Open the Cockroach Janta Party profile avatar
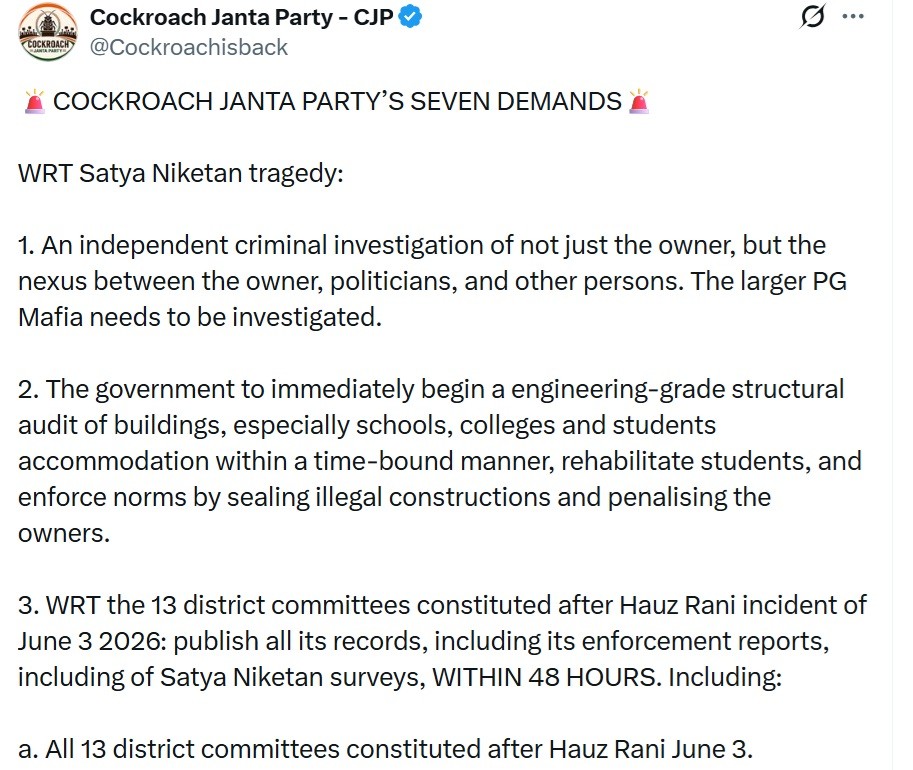The height and width of the screenshot is (770, 913). click(48, 32)
